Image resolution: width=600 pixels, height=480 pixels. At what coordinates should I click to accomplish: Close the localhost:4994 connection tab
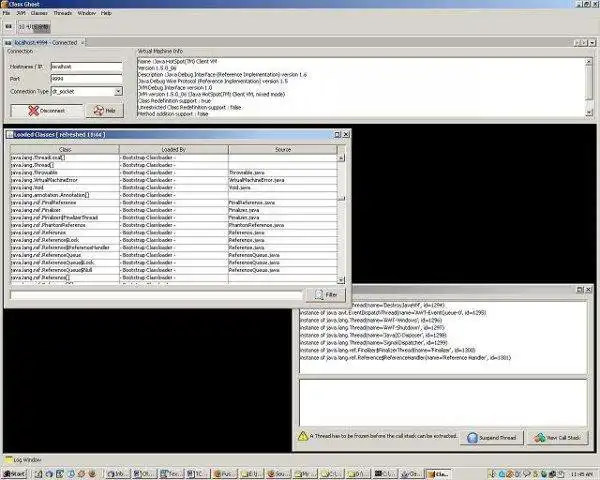83,42
